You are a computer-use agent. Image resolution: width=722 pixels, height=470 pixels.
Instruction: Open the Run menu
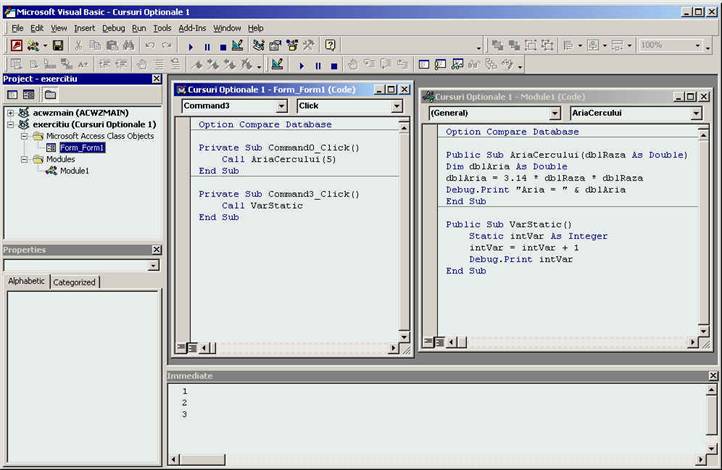[139, 28]
